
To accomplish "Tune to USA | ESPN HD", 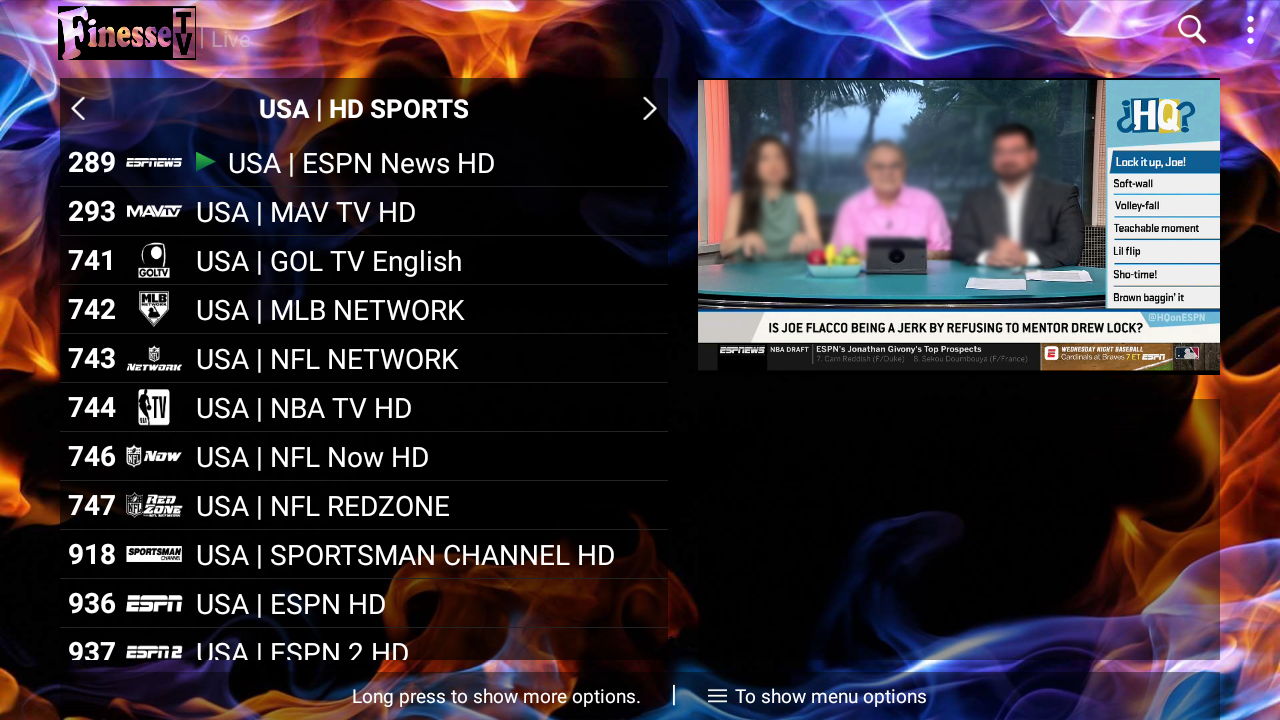I will [364, 603].
